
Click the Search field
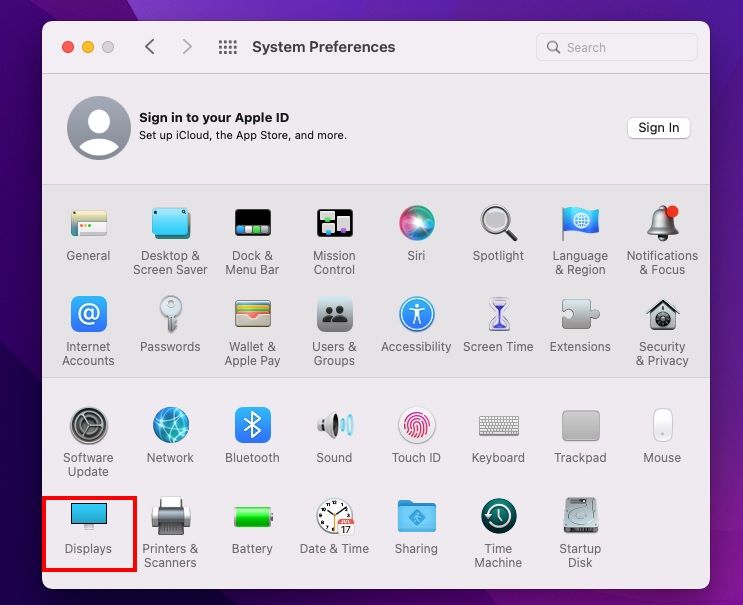(x=616, y=47)
